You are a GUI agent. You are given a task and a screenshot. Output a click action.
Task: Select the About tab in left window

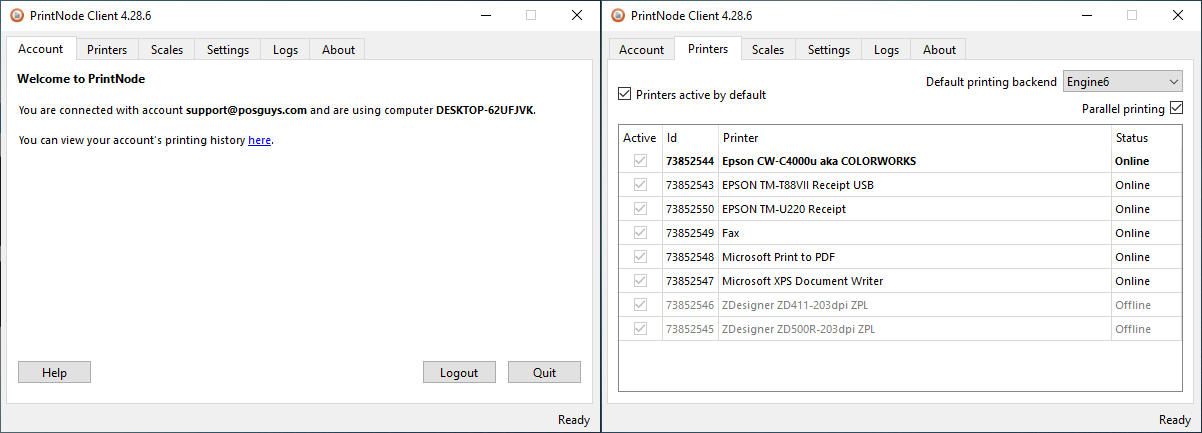pos(338,50)
